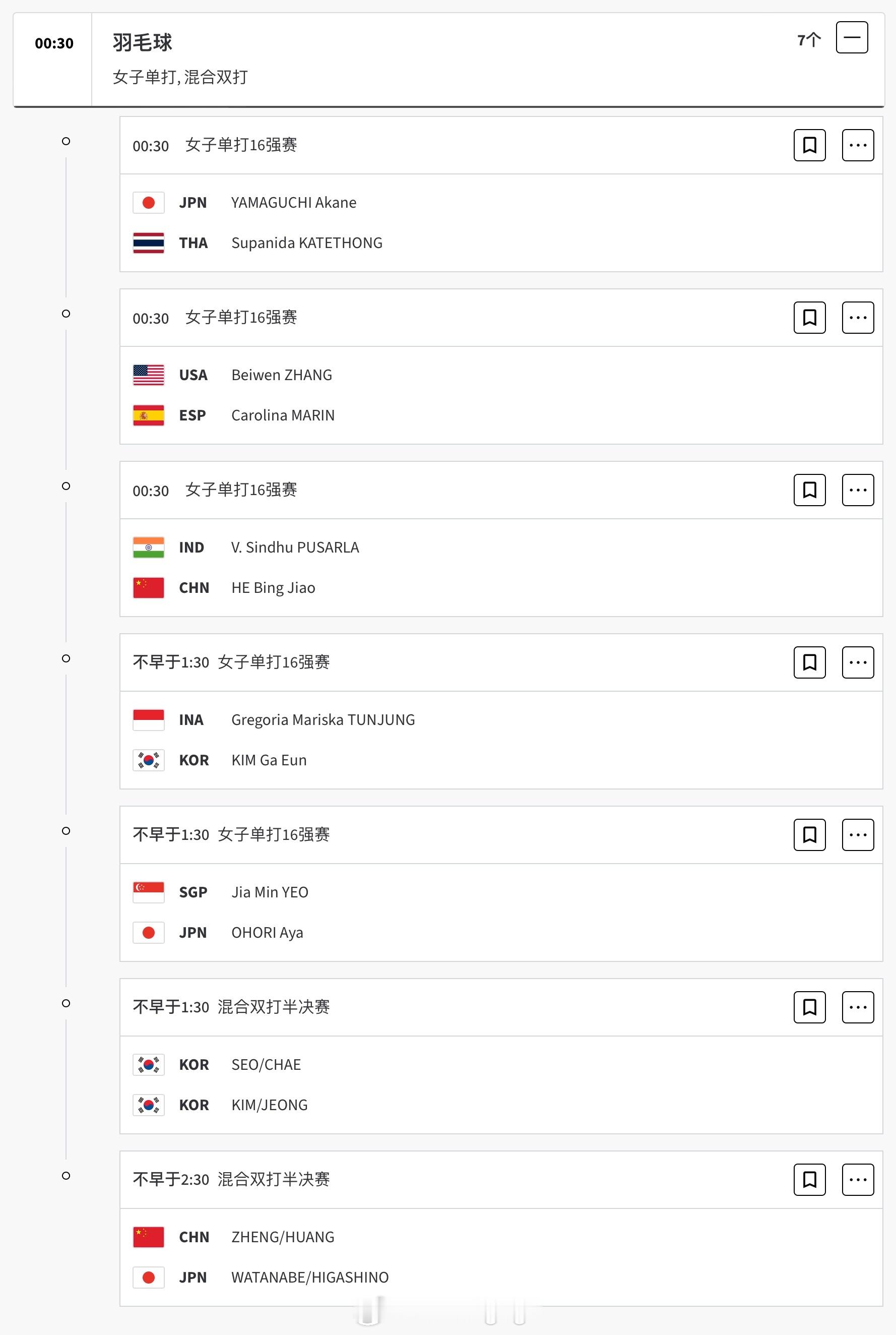896x1335 pixels.
Task: Open more options for YAMAGUCHI match
Action: point(858,145)
